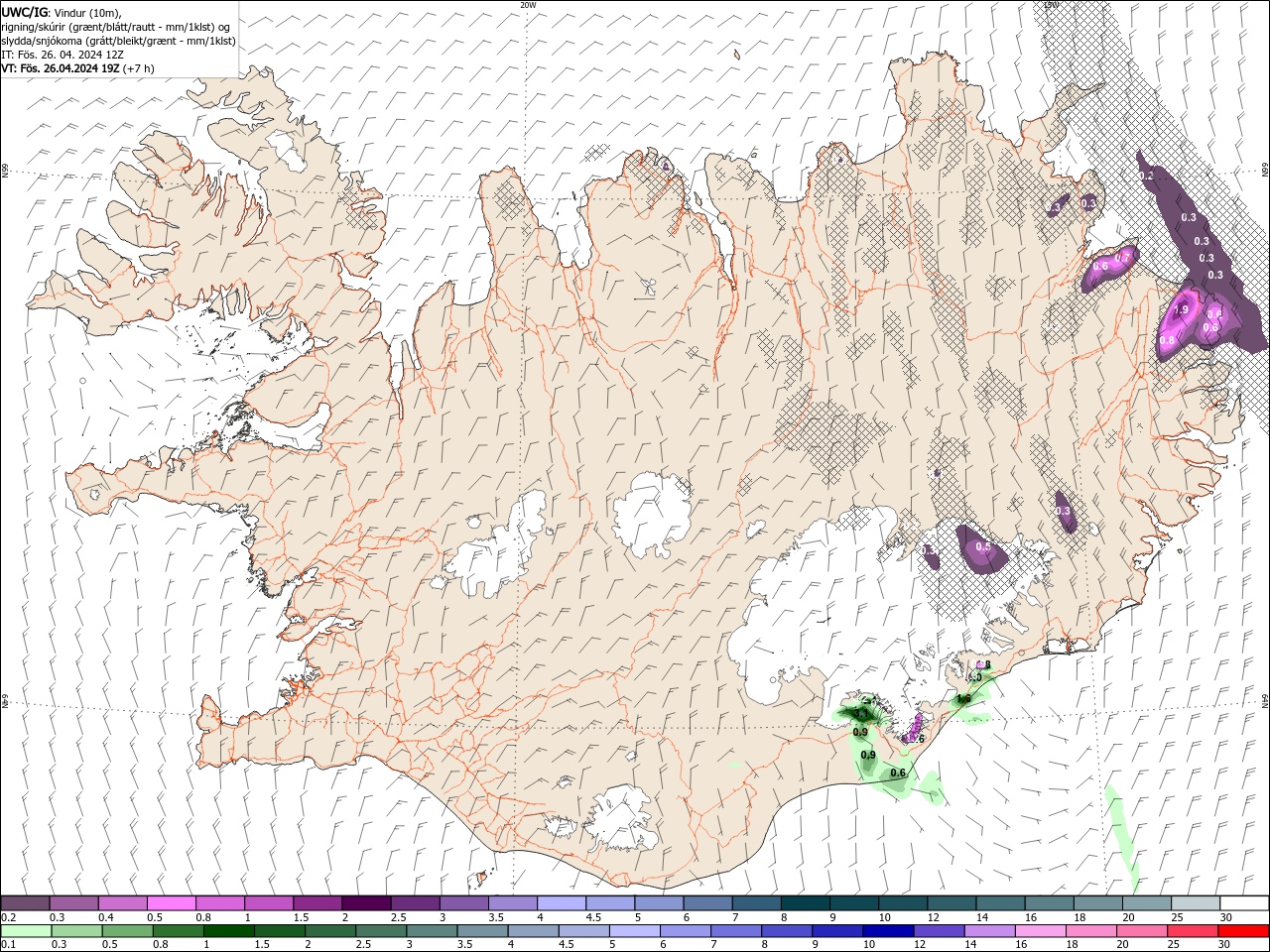Image resolution: width=1270 pixels, height=952 pixels.
Task: Pick the pale lavender 5 swatch in rain scale
Action: pos(635,931)
